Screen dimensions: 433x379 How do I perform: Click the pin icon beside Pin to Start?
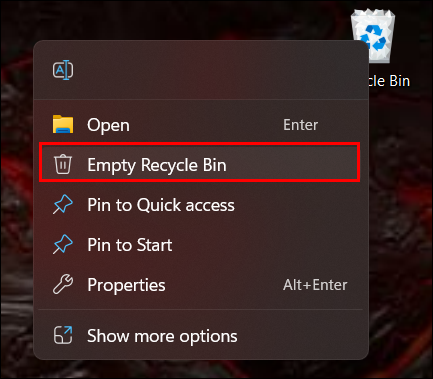click(x=63, y=244)
